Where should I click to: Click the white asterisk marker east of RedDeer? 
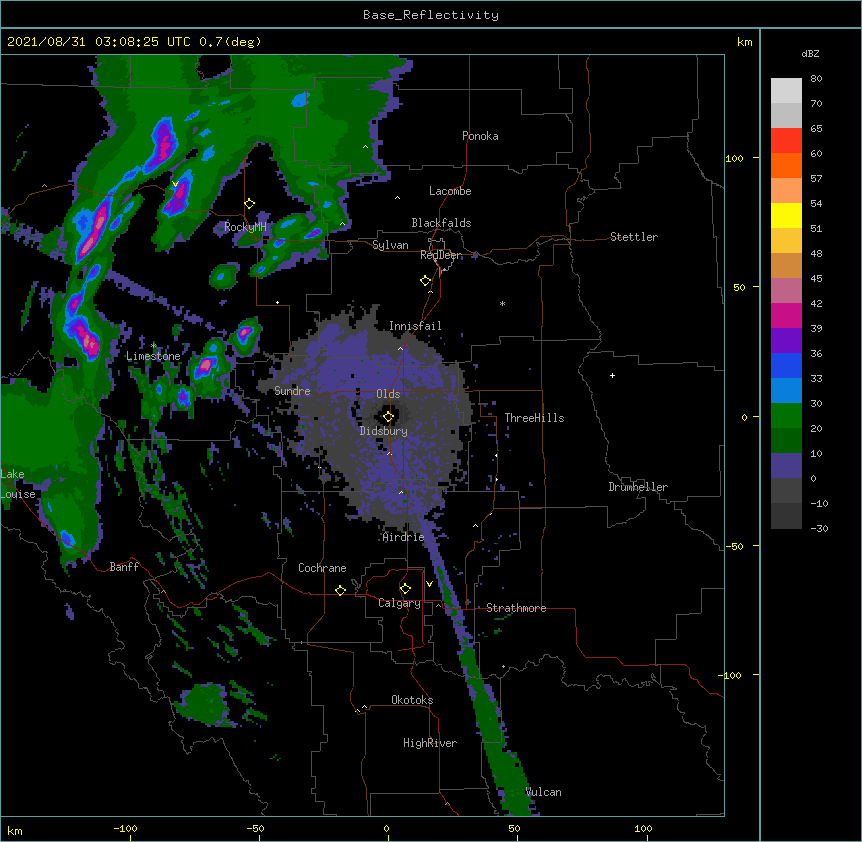point(502,303)
